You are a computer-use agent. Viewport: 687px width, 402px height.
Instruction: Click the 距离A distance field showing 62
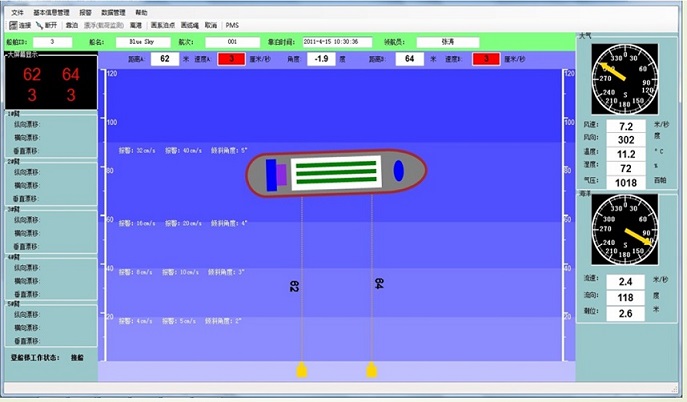point(164,59)
